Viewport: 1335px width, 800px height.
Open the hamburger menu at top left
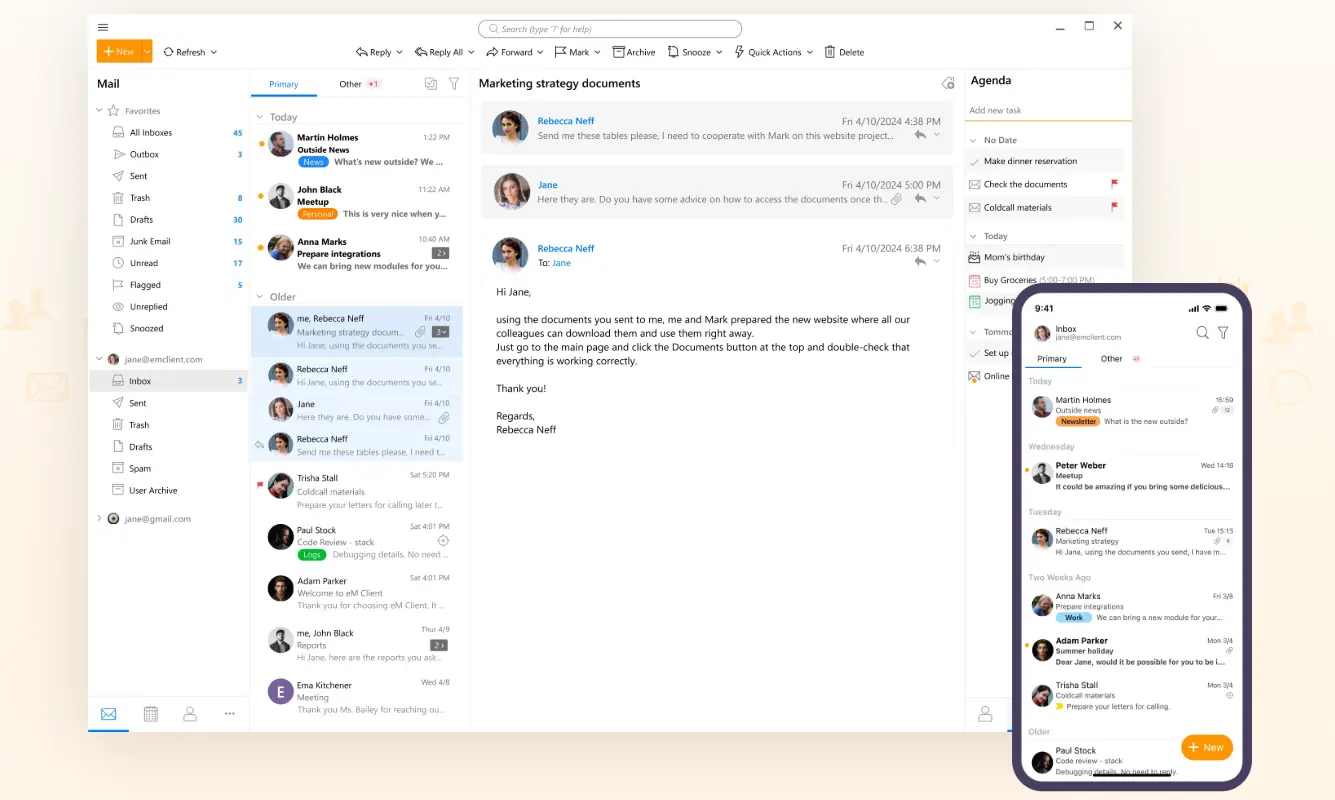click(x=103, y=27)
